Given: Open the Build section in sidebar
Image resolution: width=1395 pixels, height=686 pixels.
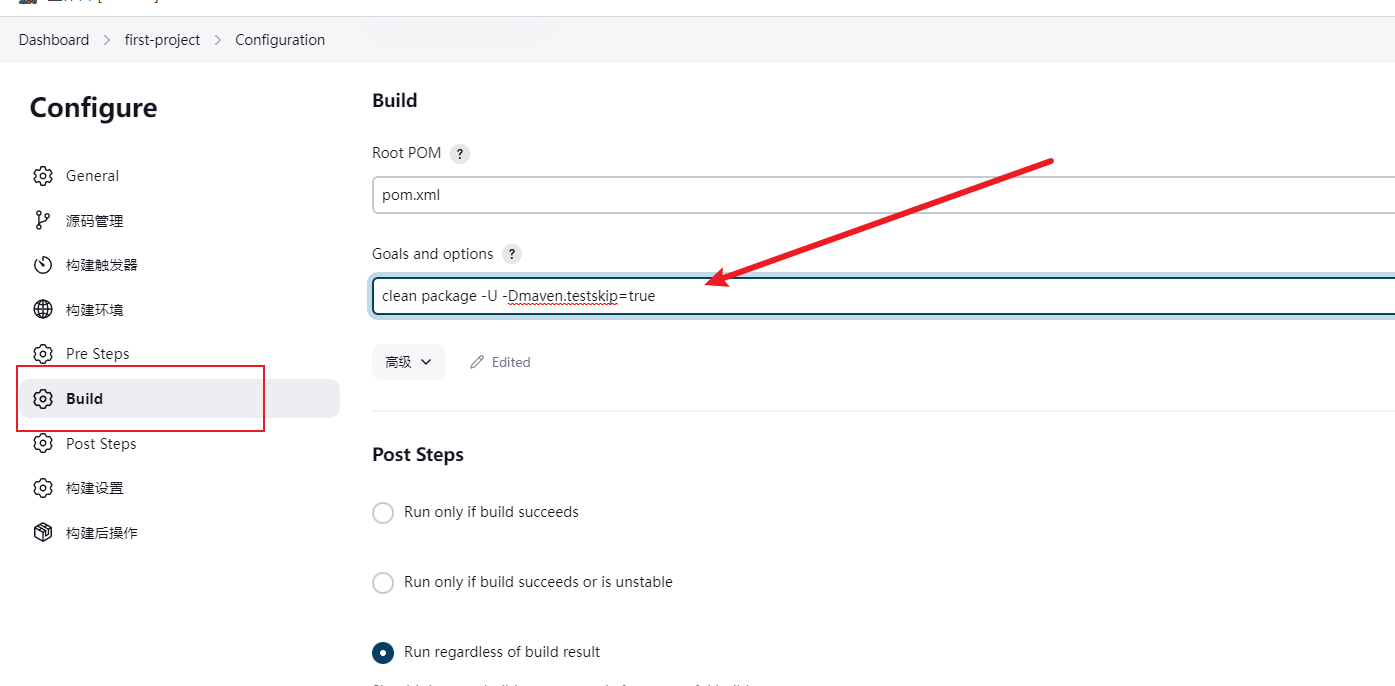Looking at the screenshot, I should click(x=84, y=399).
